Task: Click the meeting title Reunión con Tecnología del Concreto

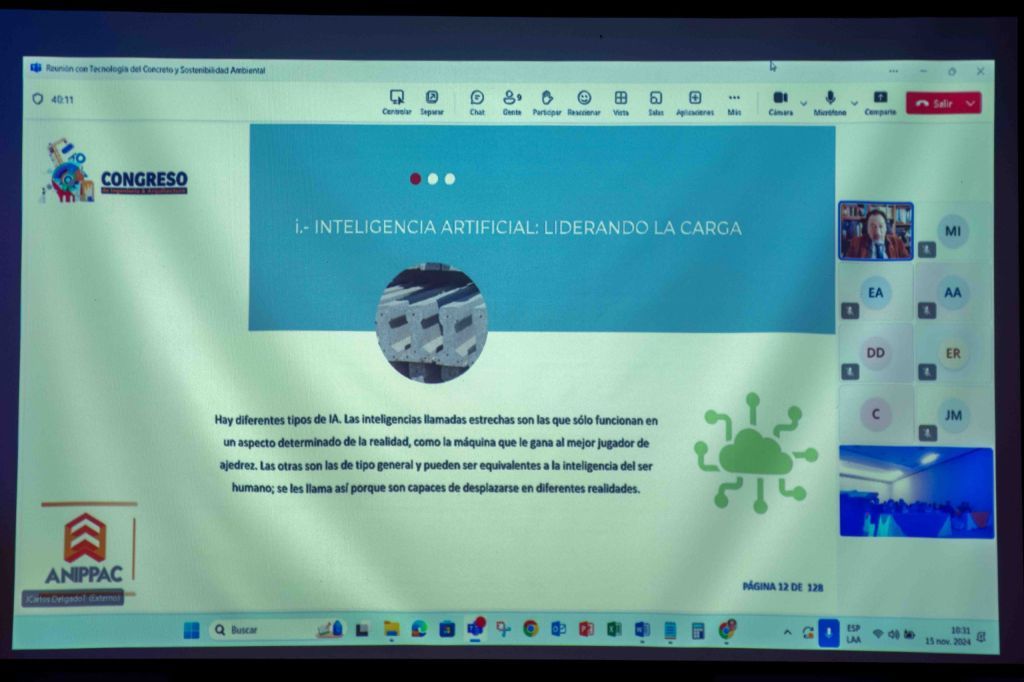Action: point(155,69)
